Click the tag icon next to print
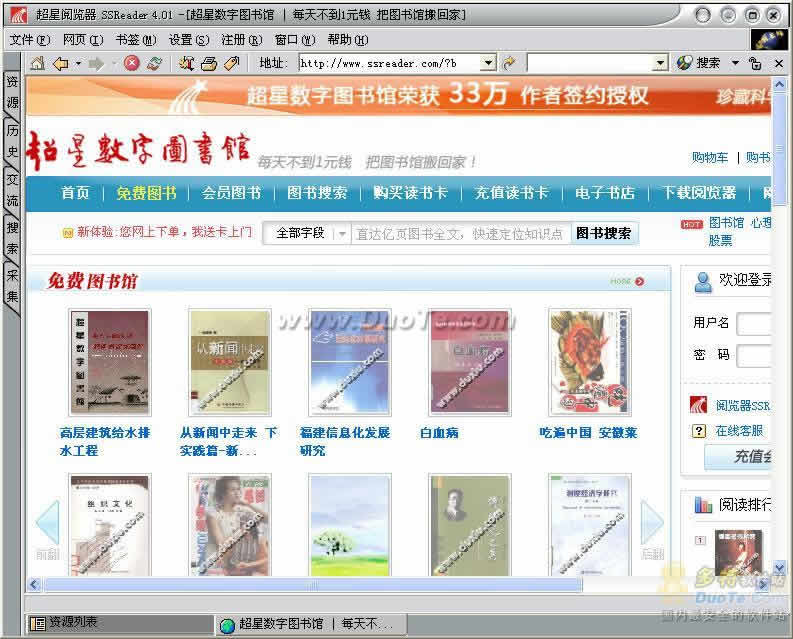The image size is (793, 639). tap(232, 63)
